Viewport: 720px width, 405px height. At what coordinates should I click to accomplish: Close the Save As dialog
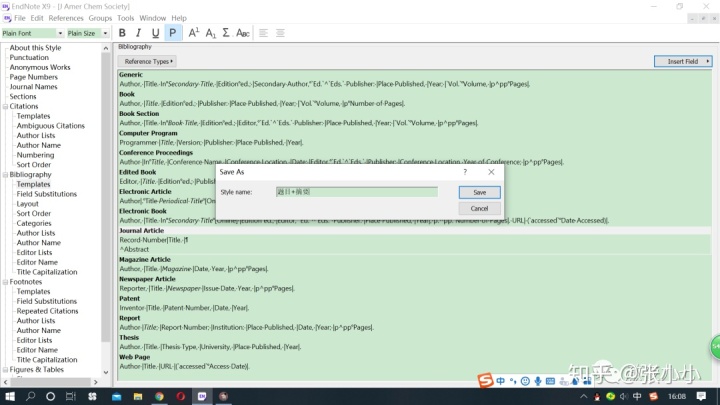[x=491, y=172]
